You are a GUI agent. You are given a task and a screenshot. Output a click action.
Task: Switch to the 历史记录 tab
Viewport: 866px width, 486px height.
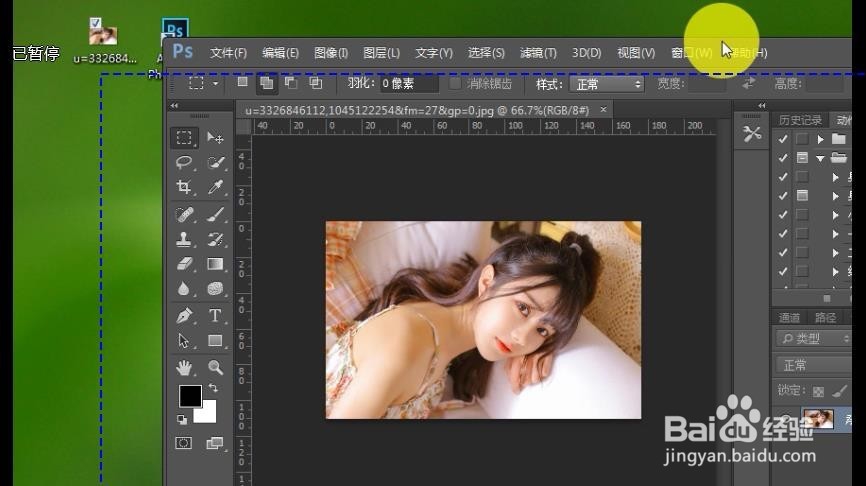coord(800,120)
